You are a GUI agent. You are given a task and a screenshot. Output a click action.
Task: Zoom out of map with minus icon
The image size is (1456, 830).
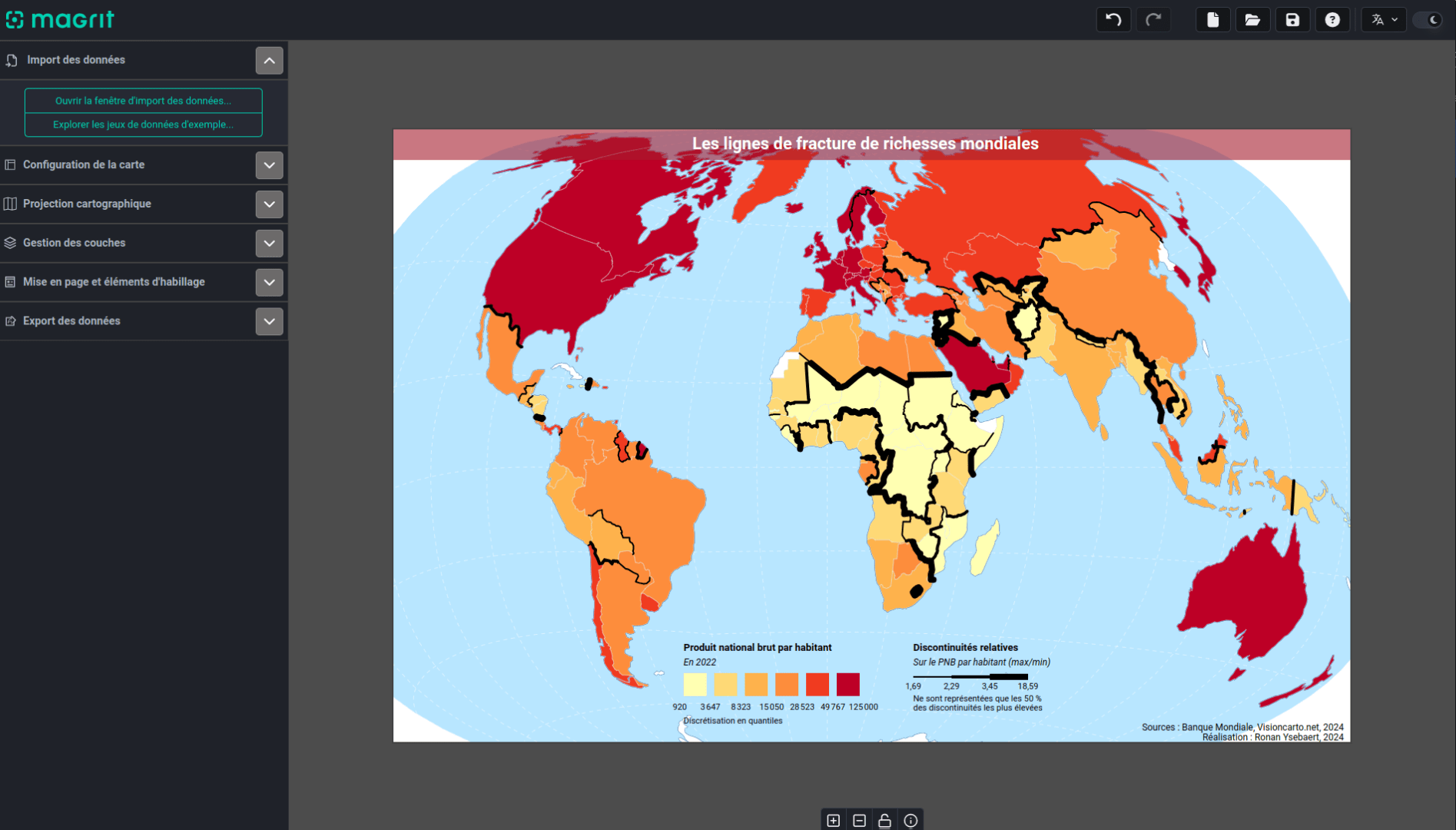pyautogui.click(x=859, y=820)
